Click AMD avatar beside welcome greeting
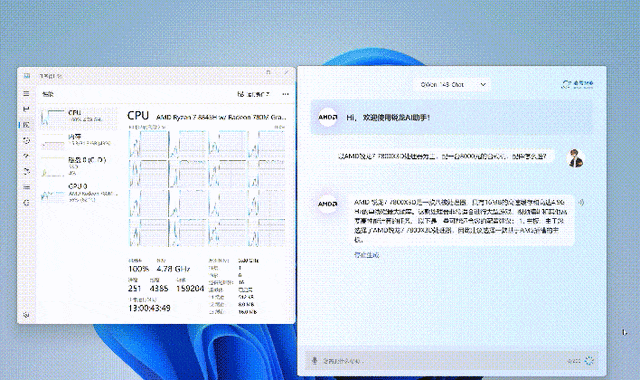The width and height of the screenshot is (640, 380). pos(328,118)
